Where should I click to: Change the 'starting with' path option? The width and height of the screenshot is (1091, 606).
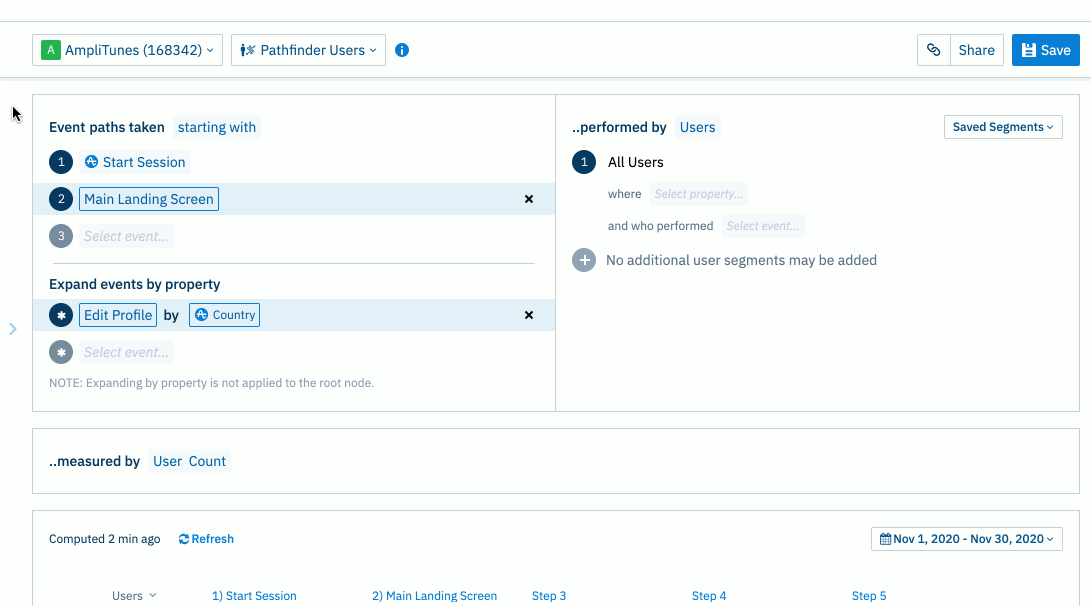216,127
